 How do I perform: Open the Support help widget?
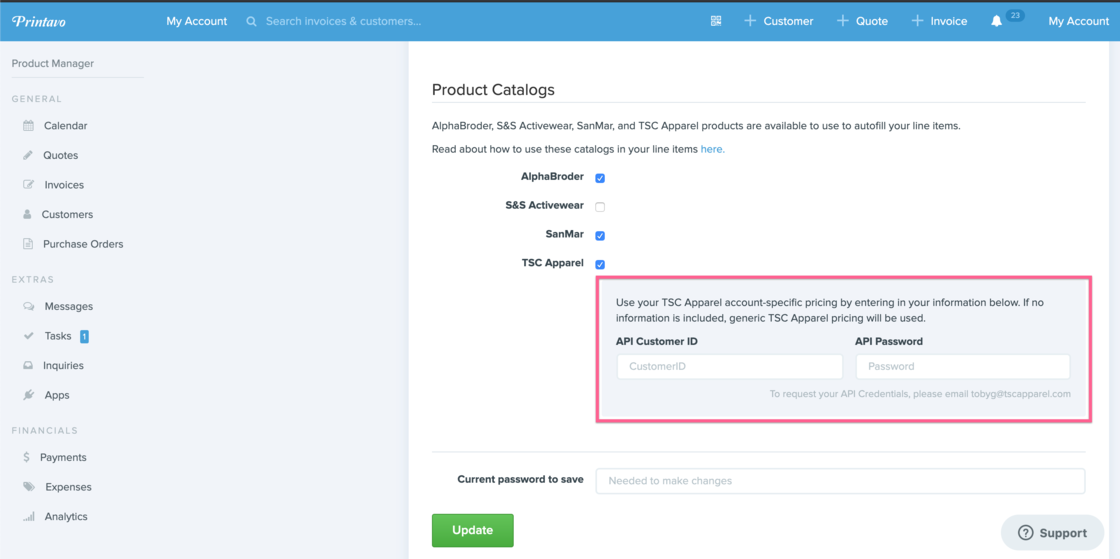[x=1052, y=533]
